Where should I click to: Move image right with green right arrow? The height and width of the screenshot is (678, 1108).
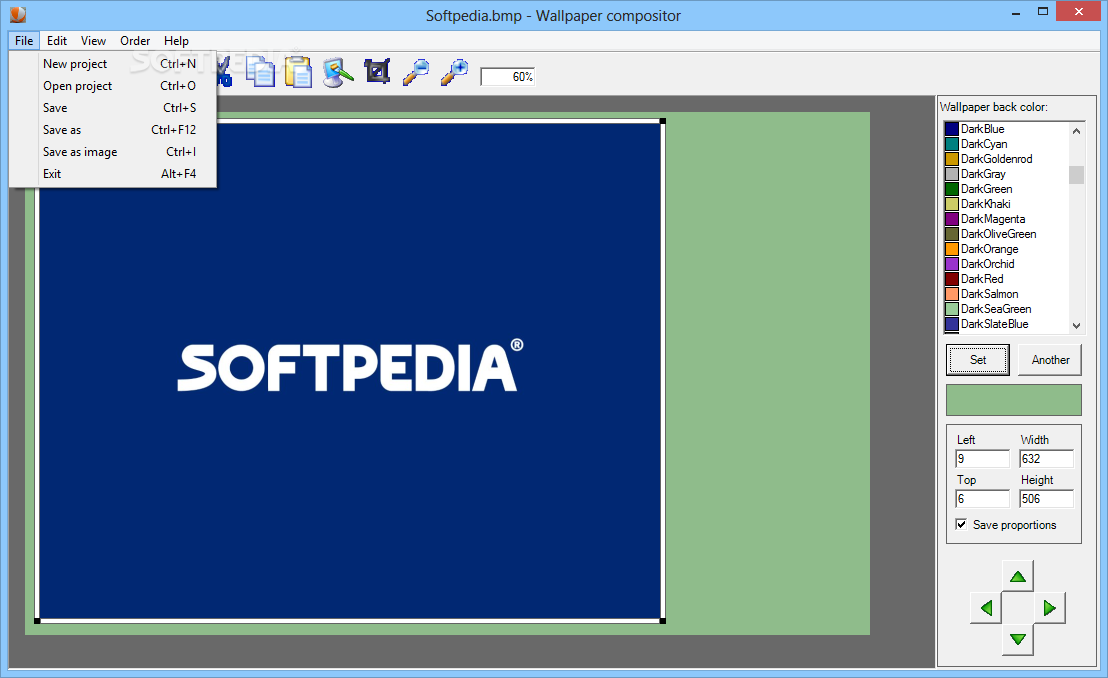click(1049, 607)
